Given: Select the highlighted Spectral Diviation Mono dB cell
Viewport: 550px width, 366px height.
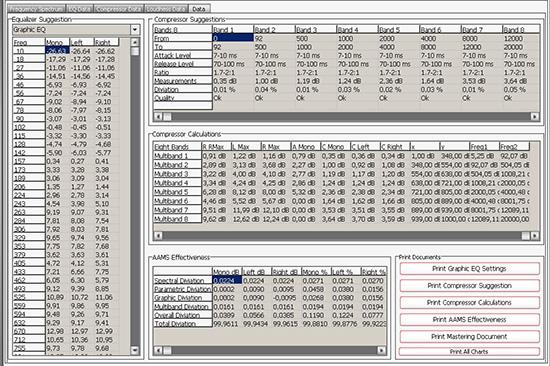Looking at the screenshot, I should pos(227,281).
